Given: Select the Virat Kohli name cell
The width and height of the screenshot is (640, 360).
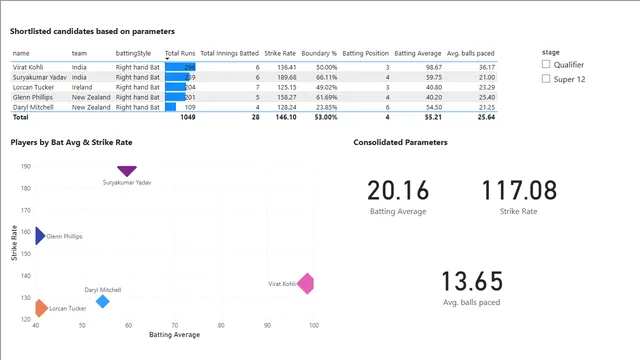Looking at the screenshot, I should pyautogui.click(x=28, y=67).
